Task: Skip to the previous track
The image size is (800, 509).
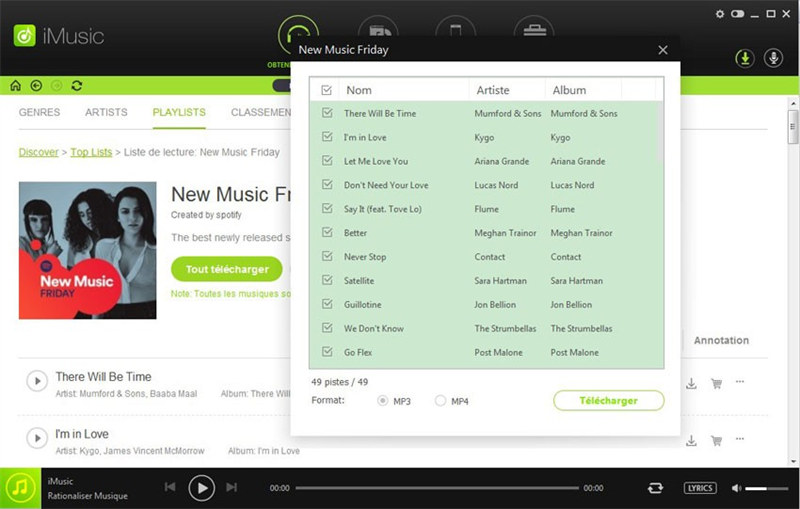Action: (170, 487)
